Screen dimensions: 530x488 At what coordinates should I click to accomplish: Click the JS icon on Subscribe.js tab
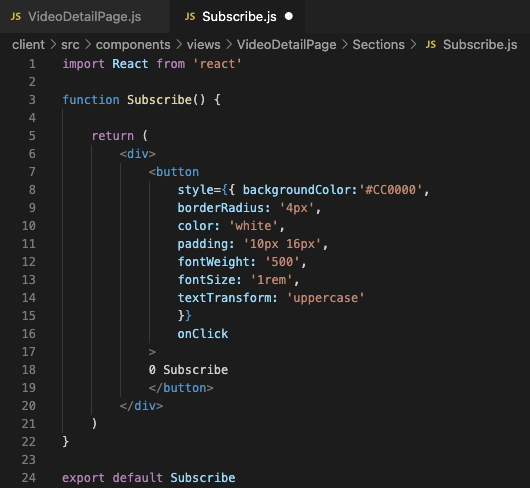point(190,17)
